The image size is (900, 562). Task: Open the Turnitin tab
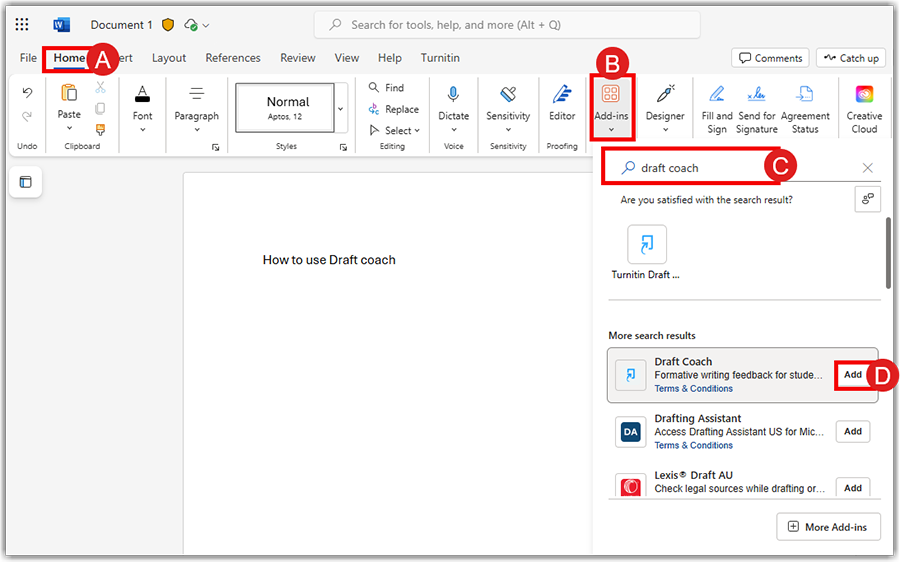[x=440, y=58]
